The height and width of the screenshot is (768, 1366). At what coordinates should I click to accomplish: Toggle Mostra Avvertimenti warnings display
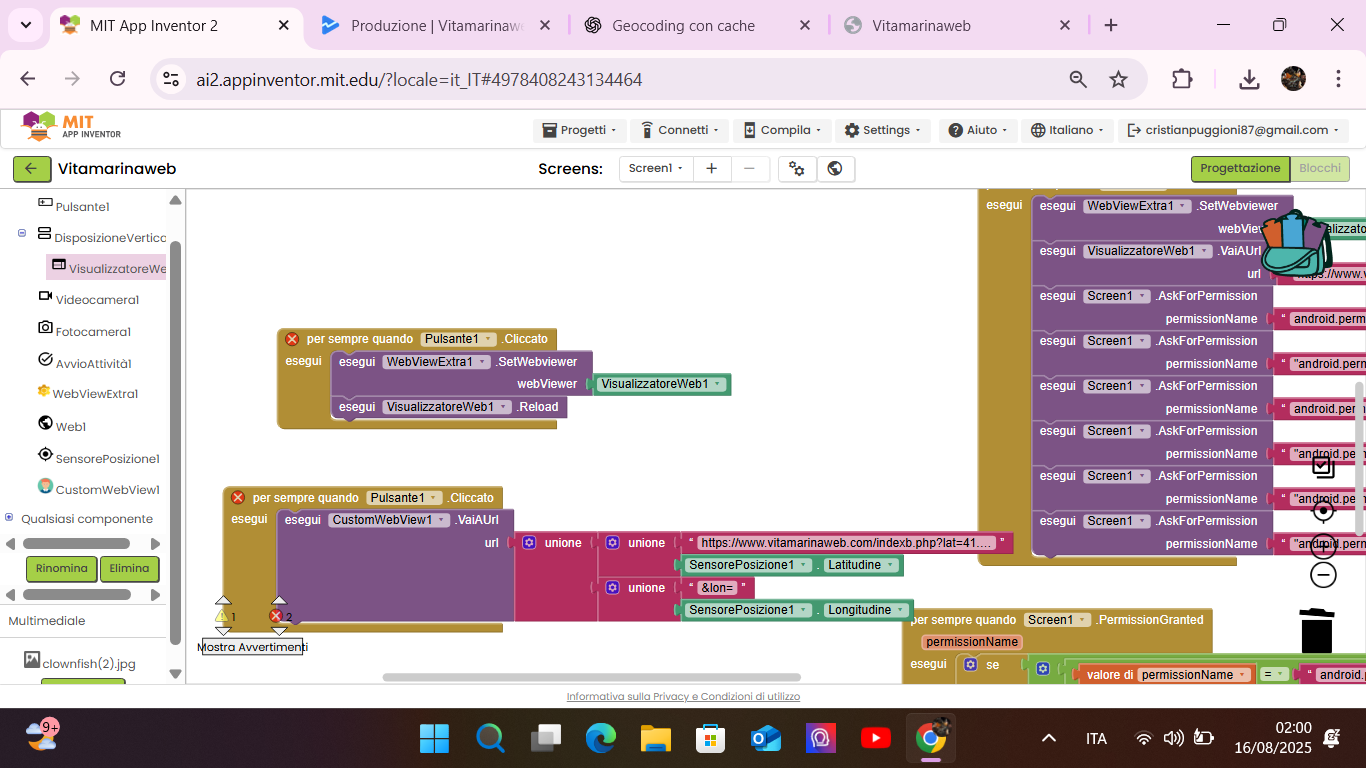click(252, 647)
